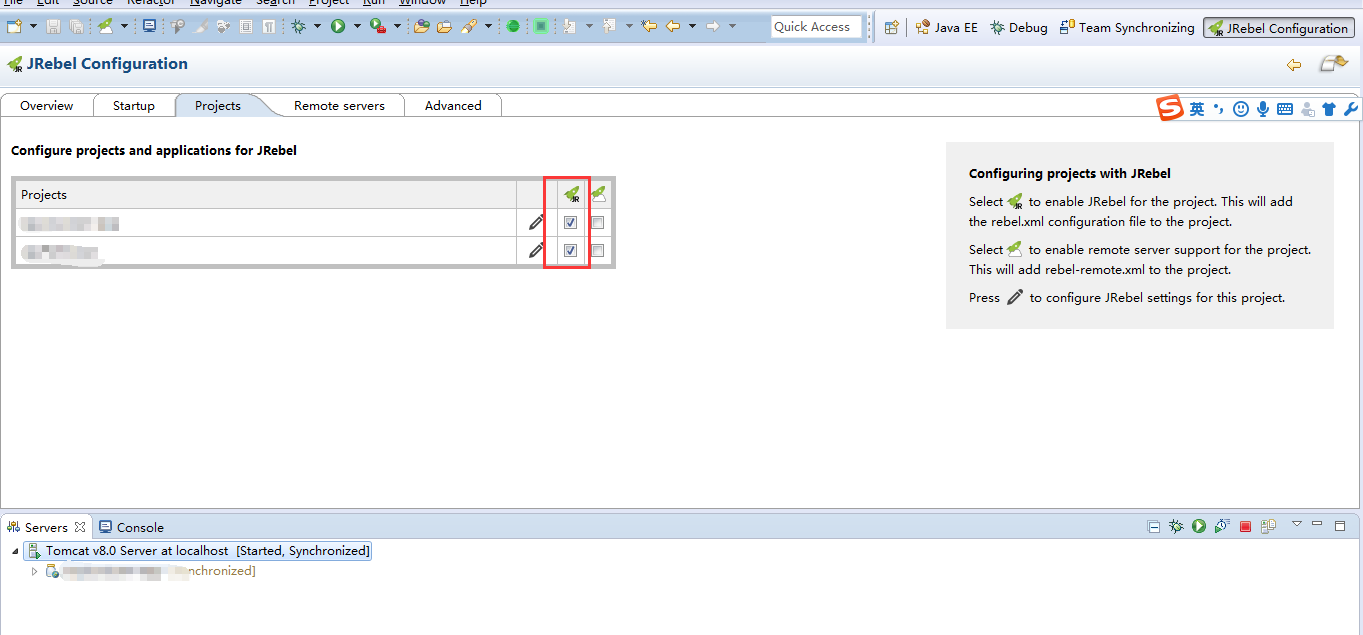Switch to the Debug perspective
1363x635 pixels.
[1018, 28]
